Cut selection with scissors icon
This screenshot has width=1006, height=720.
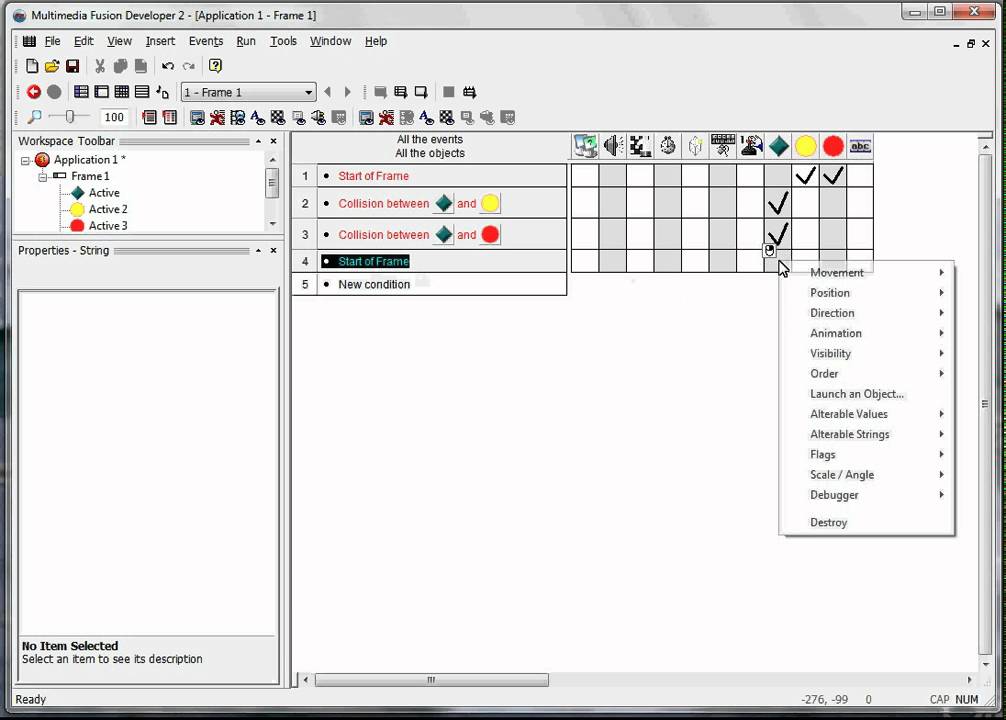click(99, 65)
